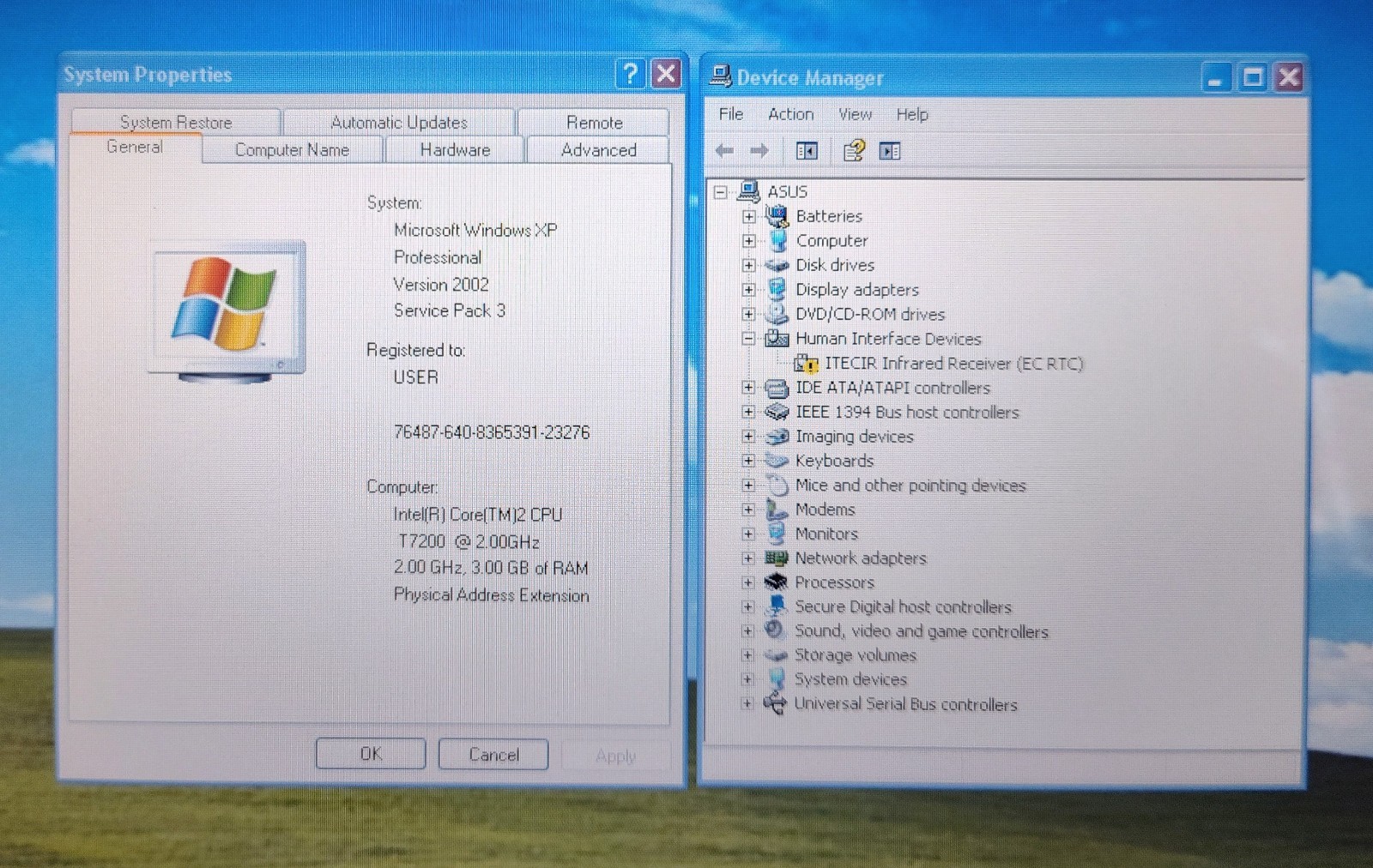Select the Network adapters icon

point(776,558)
